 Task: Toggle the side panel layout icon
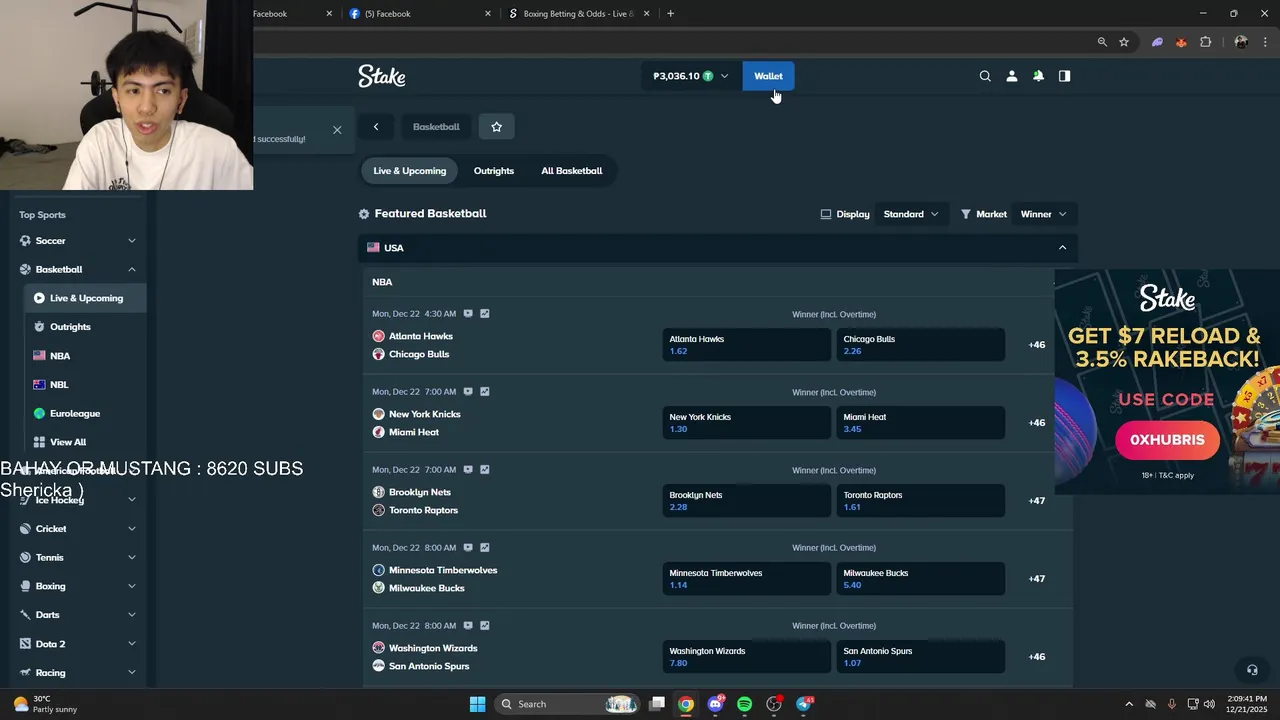pos(1064,76)
